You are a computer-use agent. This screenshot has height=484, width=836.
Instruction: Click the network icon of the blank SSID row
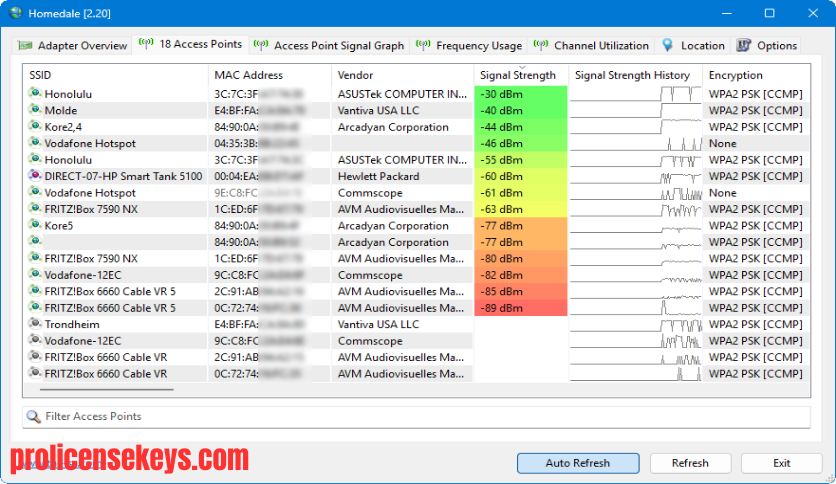tap(35, 241)
